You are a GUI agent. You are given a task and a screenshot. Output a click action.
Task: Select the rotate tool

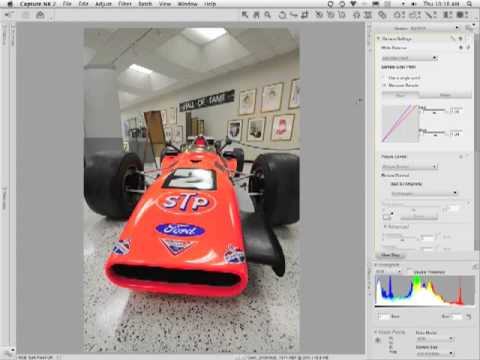coord(282,15)
